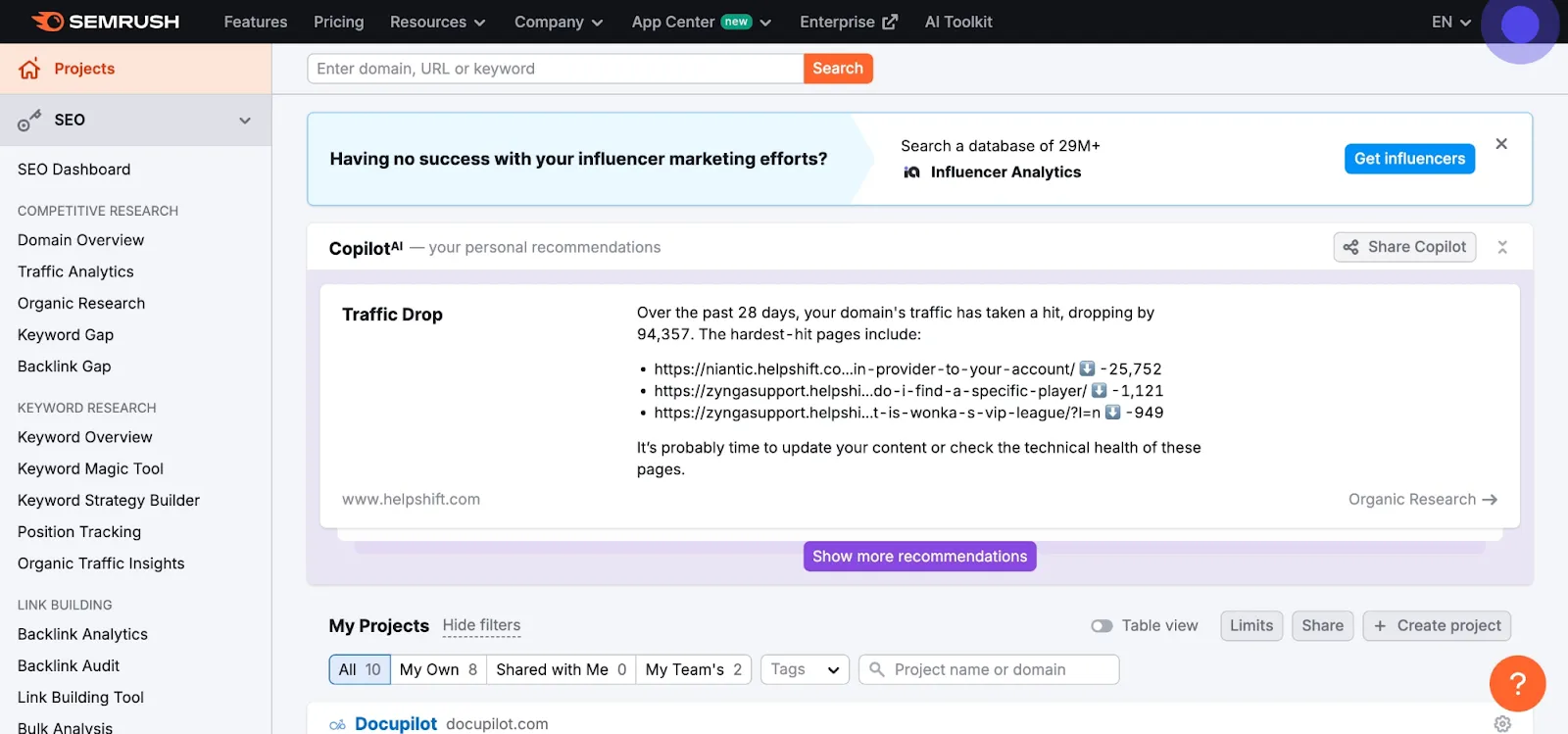Focus the domain, URL or keyword field
Image resolution: width=1568 pixels, height=734 pixels.
(556, 69)
